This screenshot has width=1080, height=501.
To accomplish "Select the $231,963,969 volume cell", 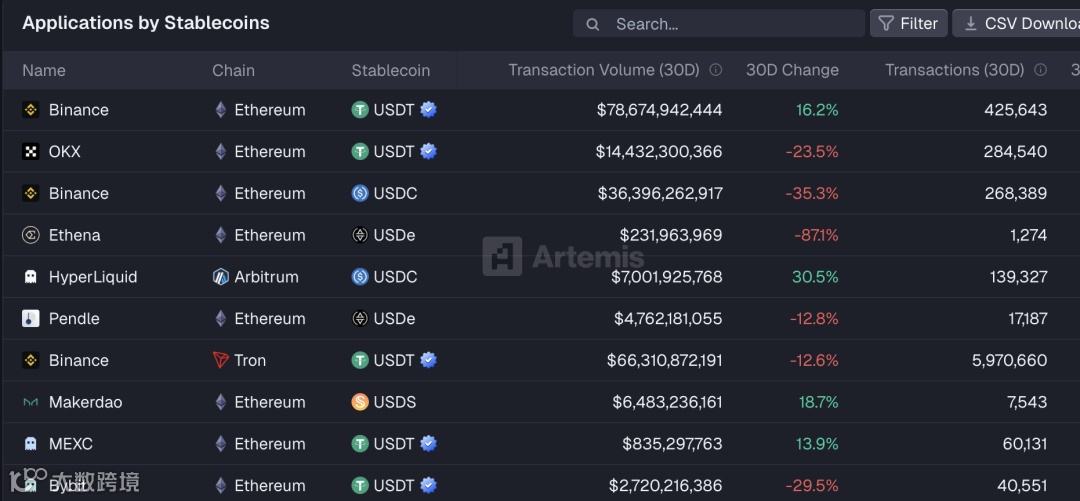I will [x=671, y=235].
